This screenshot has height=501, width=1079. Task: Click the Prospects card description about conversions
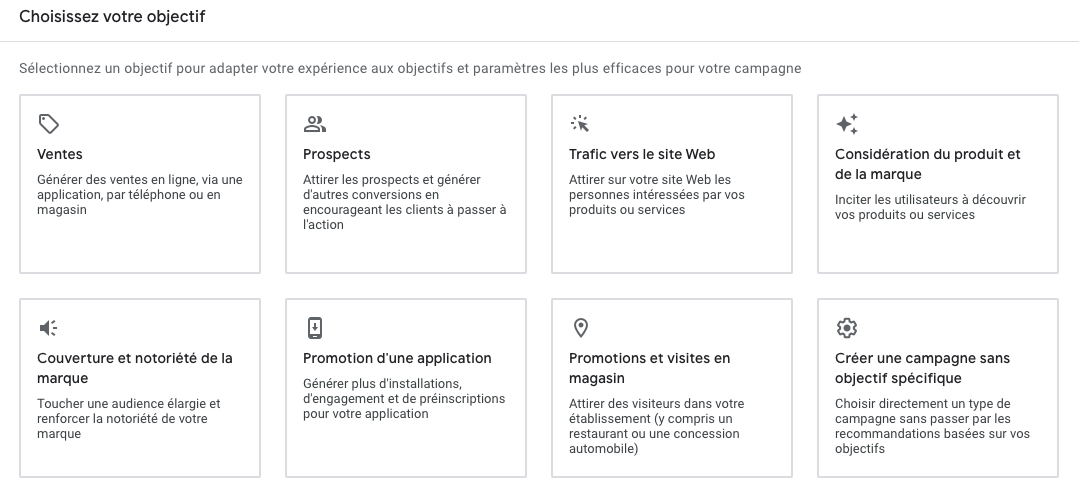404,202
